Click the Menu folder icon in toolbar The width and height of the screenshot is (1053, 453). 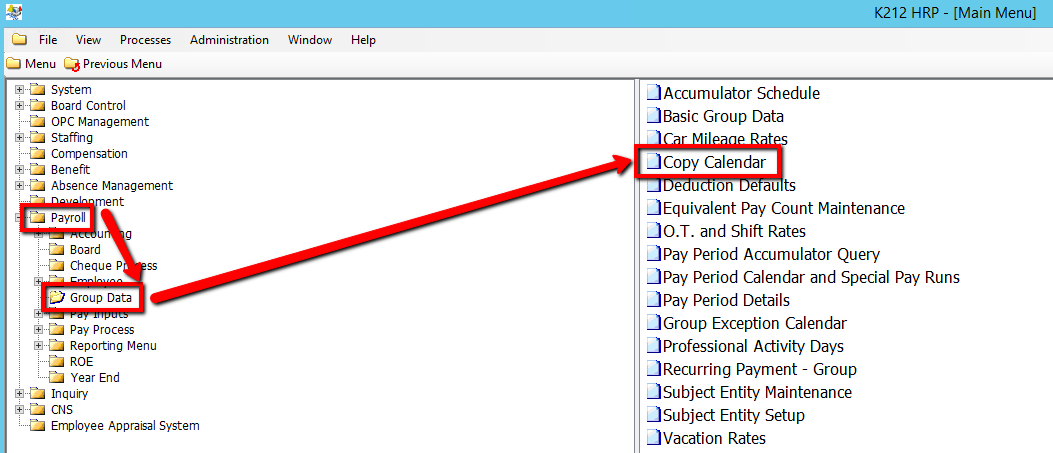pyautogui.click(x=13, y=64)
